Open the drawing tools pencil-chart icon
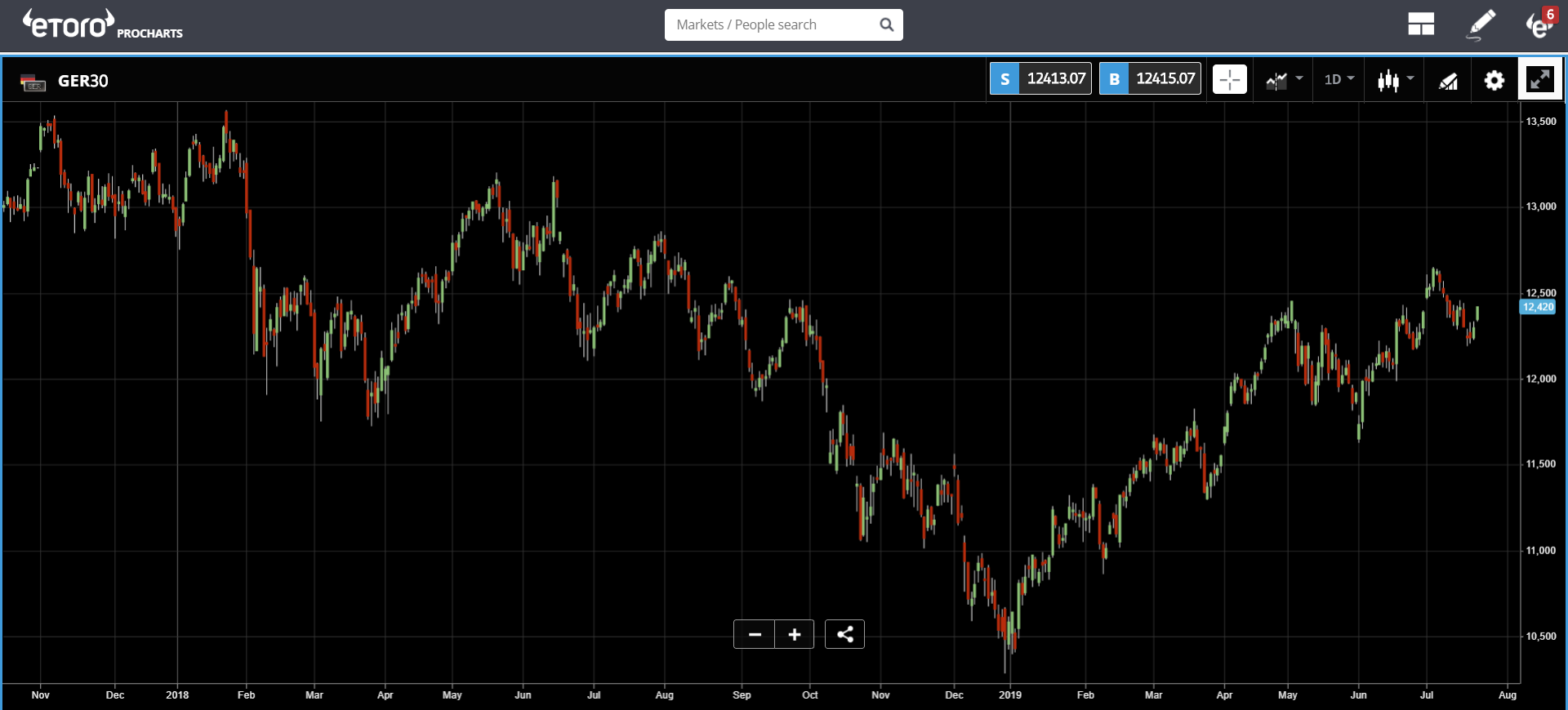 point(1448,80)
